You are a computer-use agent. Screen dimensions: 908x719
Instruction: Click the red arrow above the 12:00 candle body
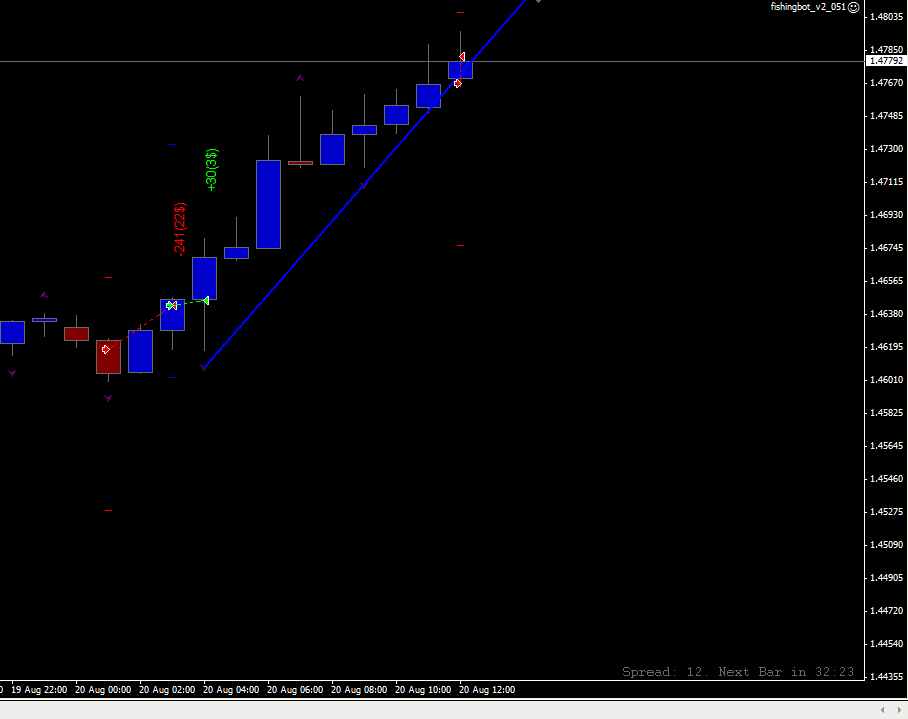point(462,56)
